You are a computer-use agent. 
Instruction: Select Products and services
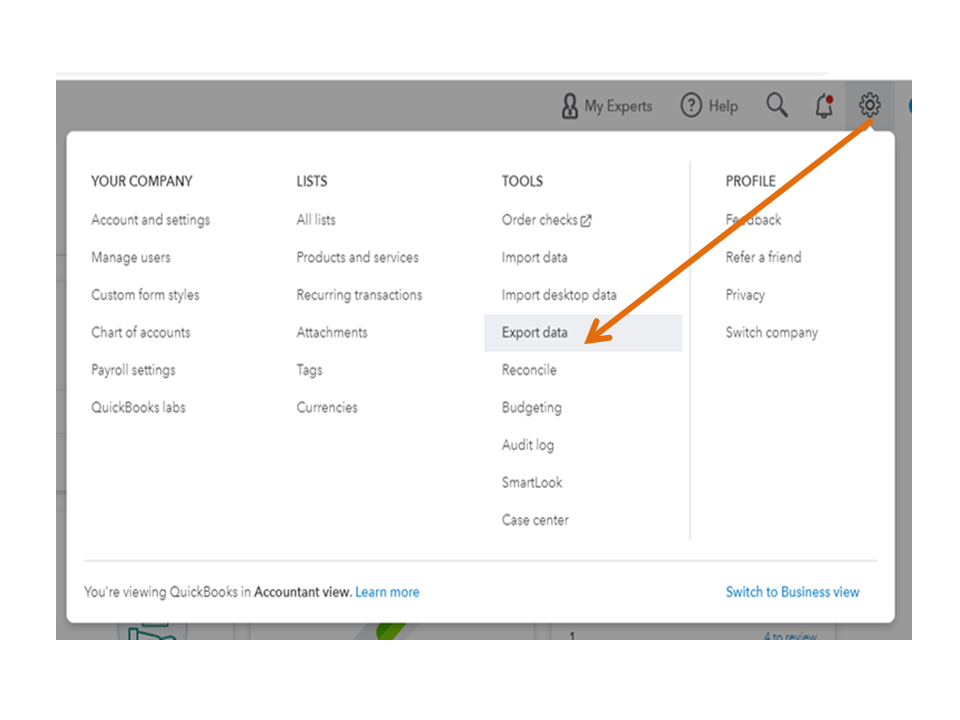(x=358, y=257)
